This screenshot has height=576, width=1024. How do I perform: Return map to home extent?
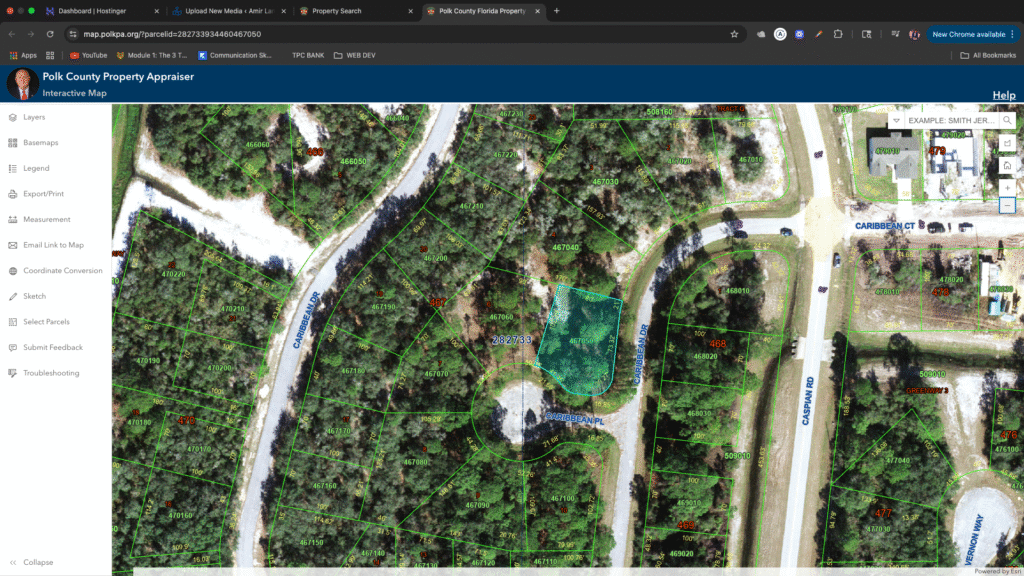(x=1007, y=165)
